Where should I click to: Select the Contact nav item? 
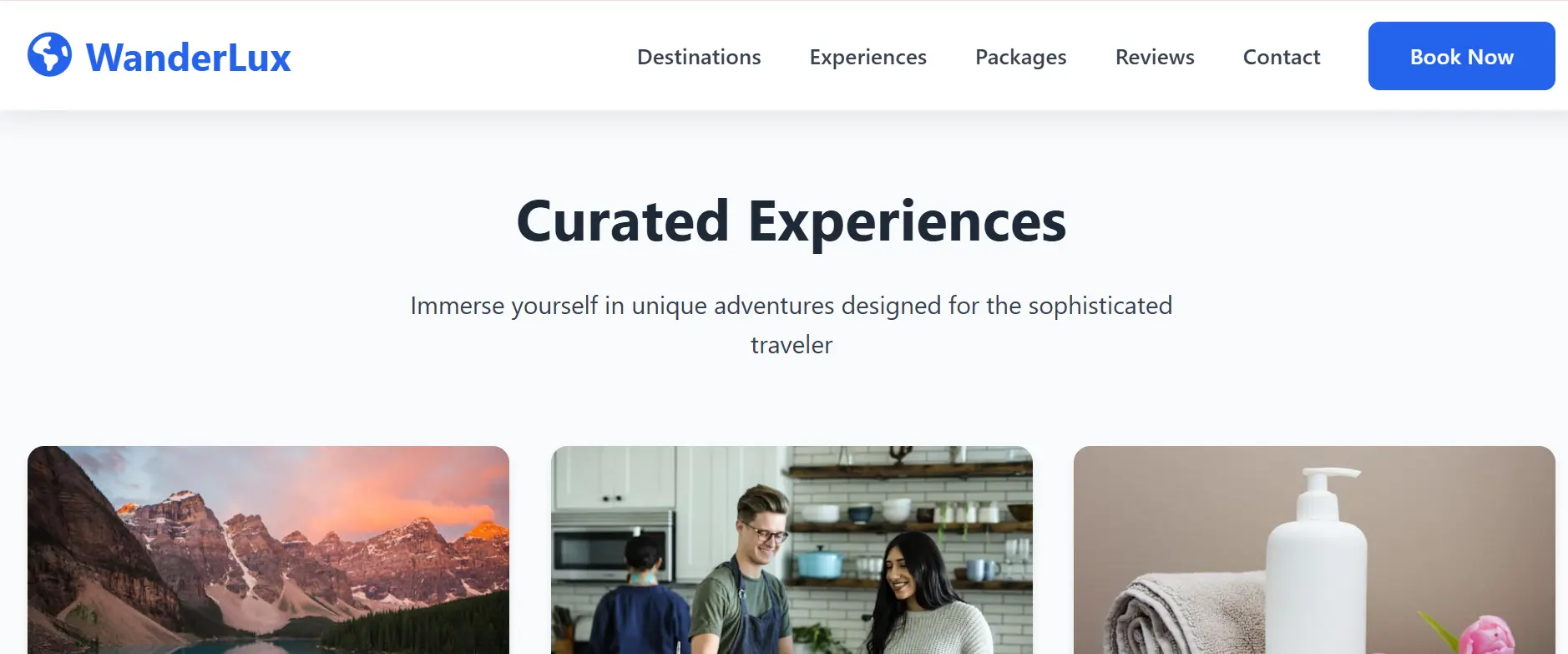tap(1282, 57)
